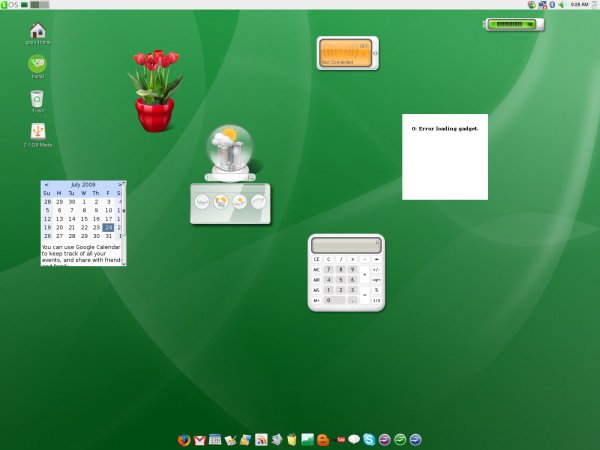
Task: Select the first forecast day in weather gadget
Action: 202,202
